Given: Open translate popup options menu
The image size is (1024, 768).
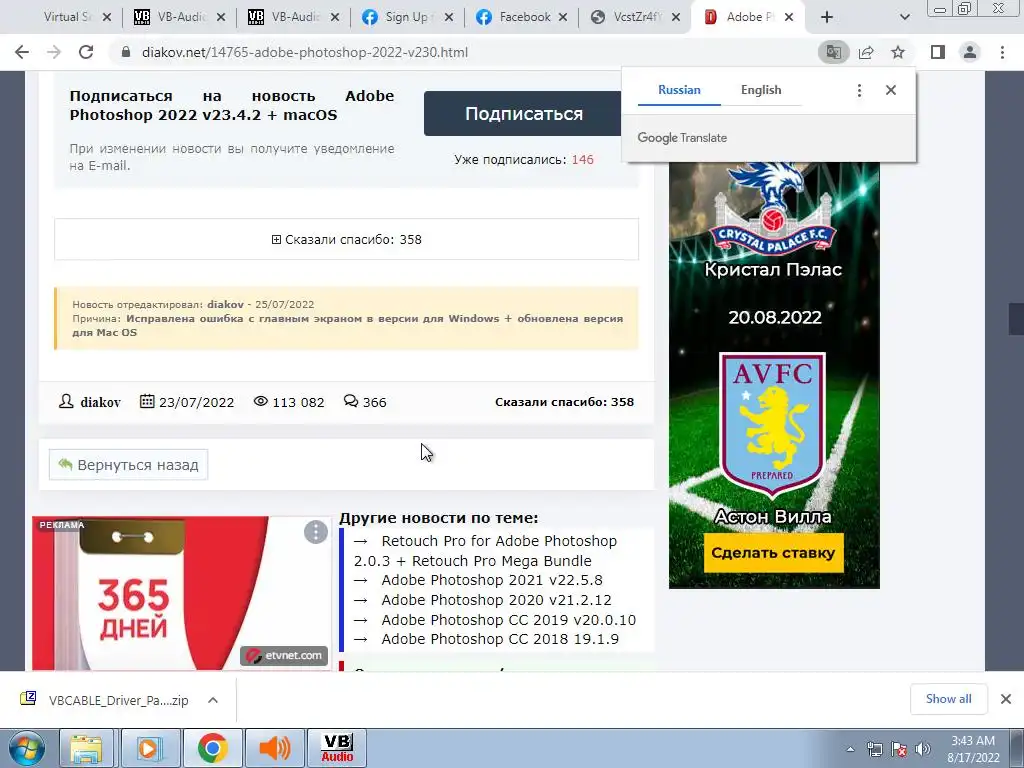Looking at the screenshot, I should [859, 90].
